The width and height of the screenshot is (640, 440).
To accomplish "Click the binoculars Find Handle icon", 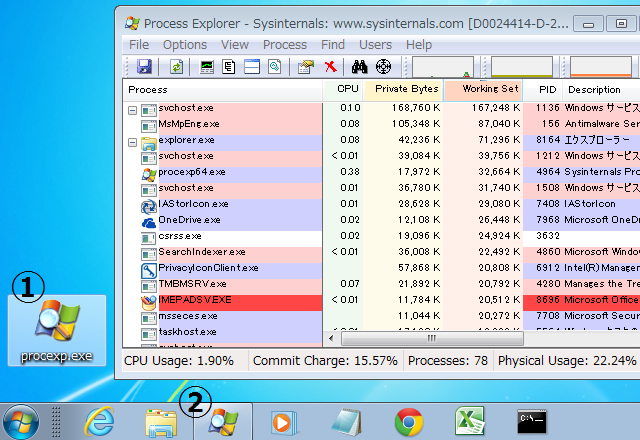I will [360, 67].
